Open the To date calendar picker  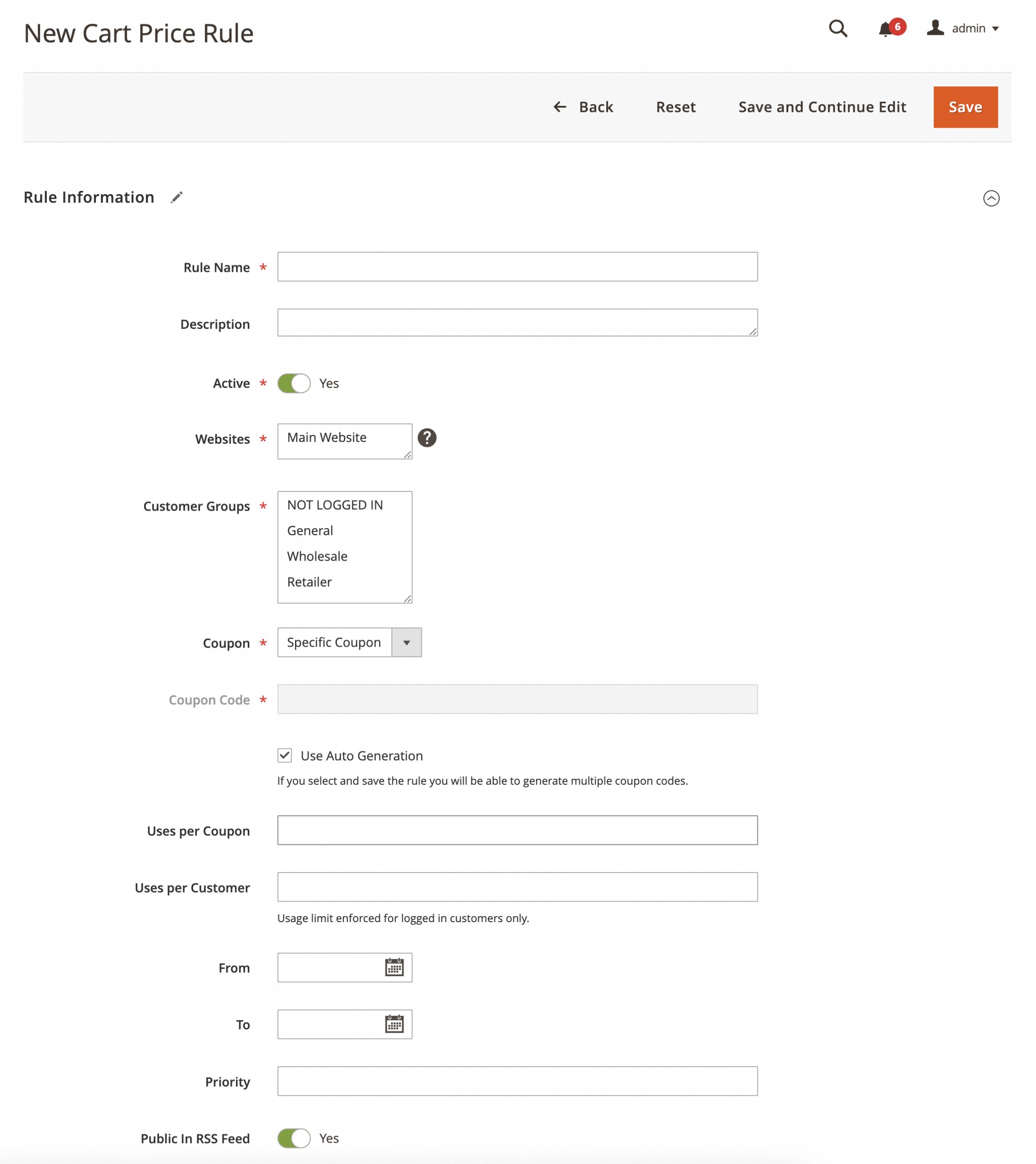[395, 1024]
